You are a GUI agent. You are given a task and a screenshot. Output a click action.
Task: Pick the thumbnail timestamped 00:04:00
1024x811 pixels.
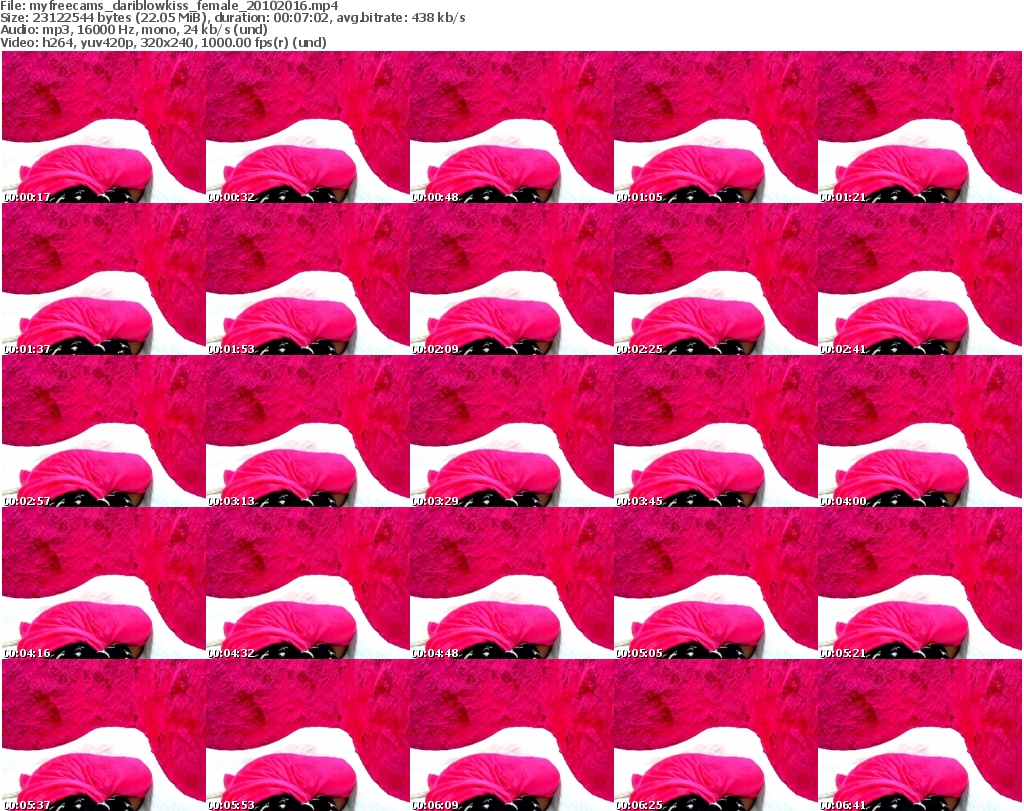[x=920, y=431]
